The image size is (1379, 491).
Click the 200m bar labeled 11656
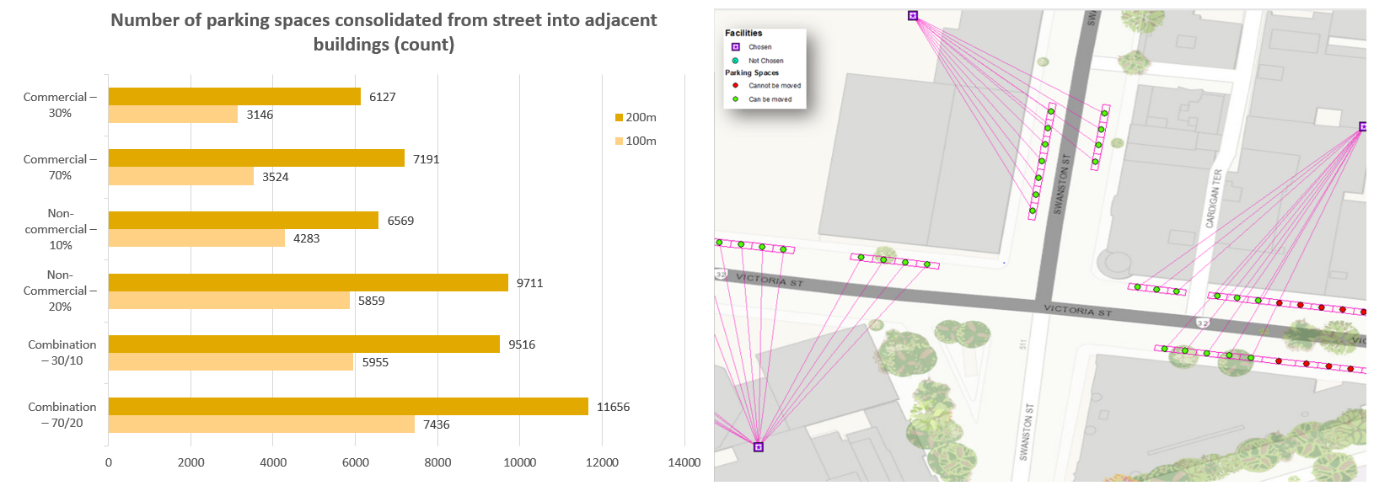point(348,406)
